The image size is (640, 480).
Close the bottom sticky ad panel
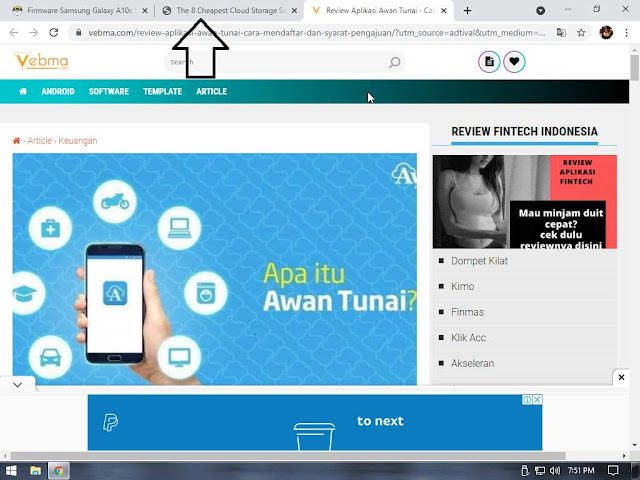coord(621,377)
